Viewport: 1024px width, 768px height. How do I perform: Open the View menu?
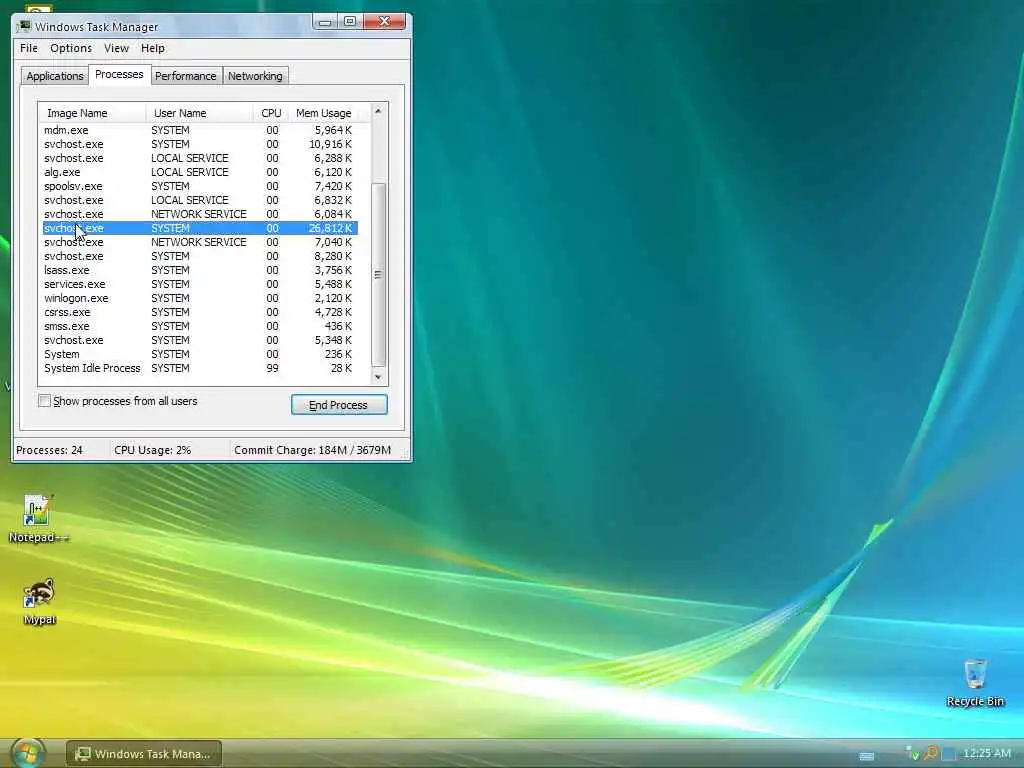(x=116, y=48)
